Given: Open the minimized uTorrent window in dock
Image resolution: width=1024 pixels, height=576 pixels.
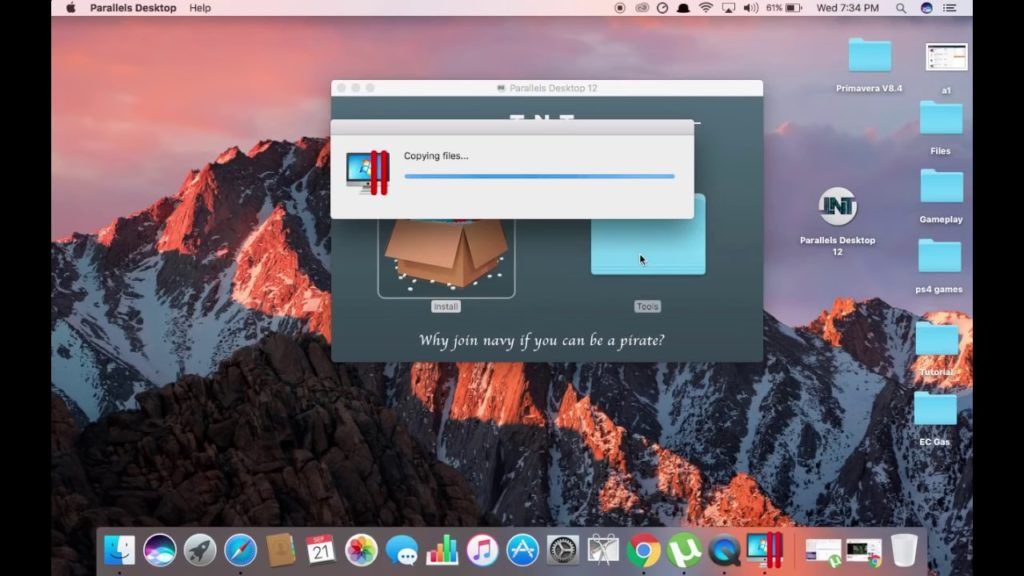Looking at the screenshot, I should 823,552.
